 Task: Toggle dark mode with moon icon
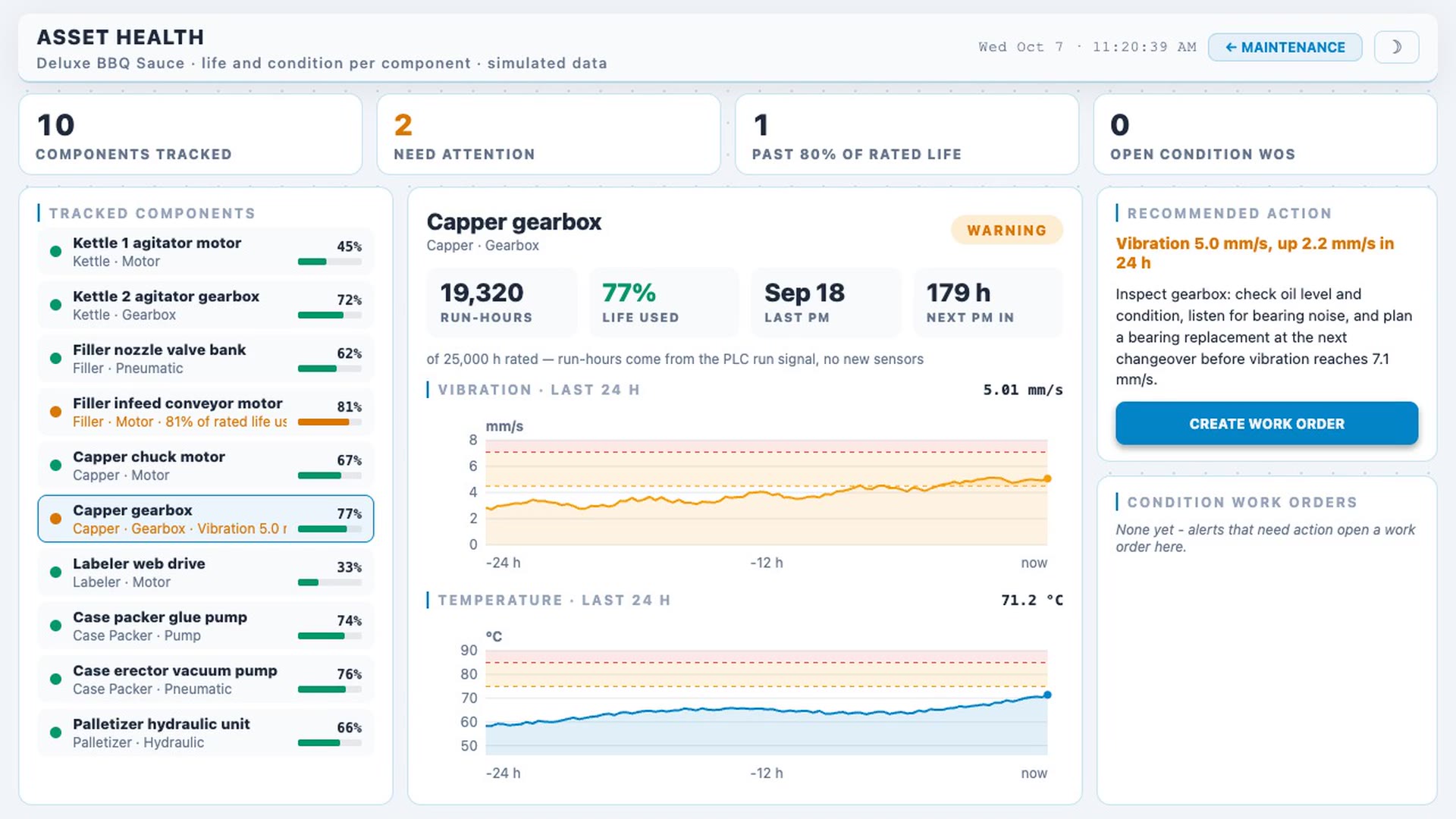tap(1396, 47)
